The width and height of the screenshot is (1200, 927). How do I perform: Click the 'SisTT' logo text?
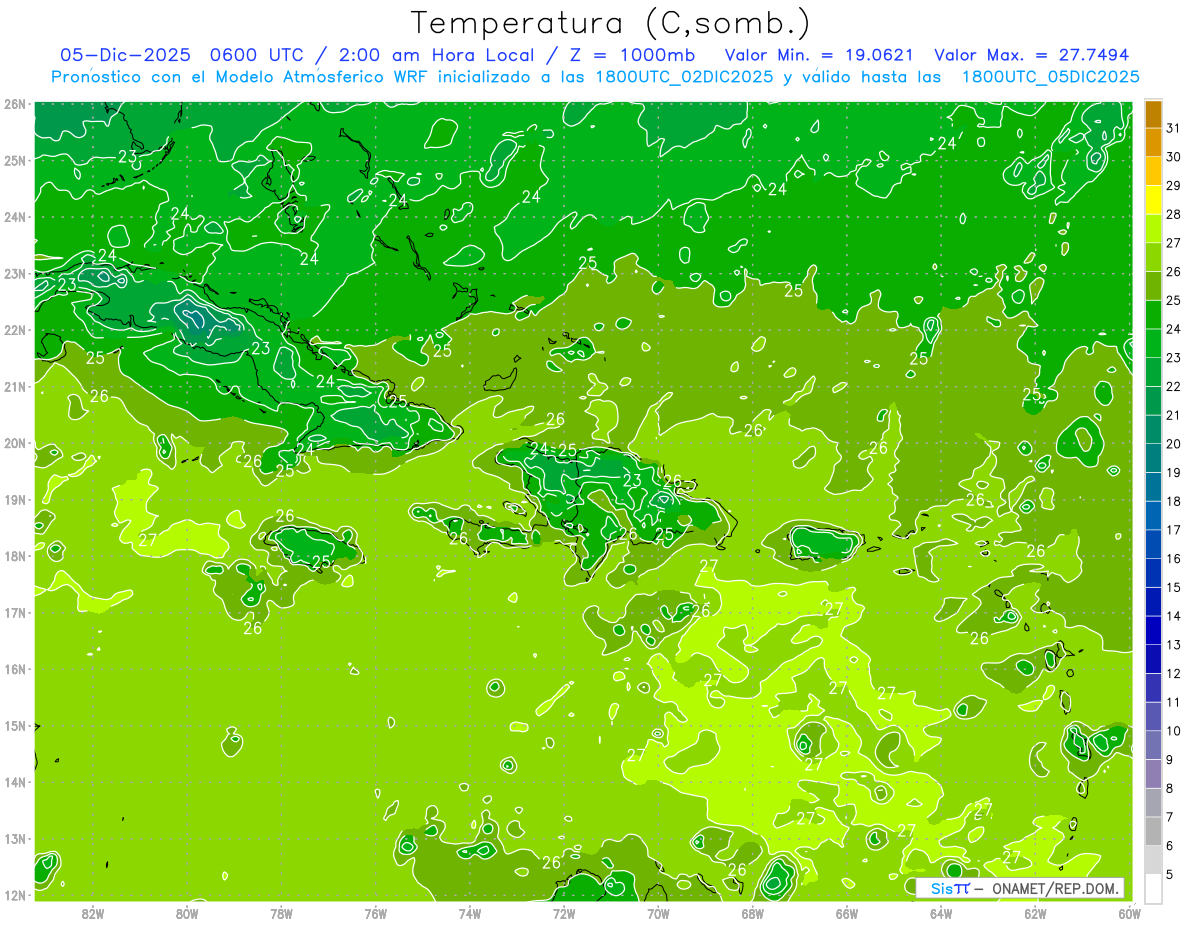950,888
